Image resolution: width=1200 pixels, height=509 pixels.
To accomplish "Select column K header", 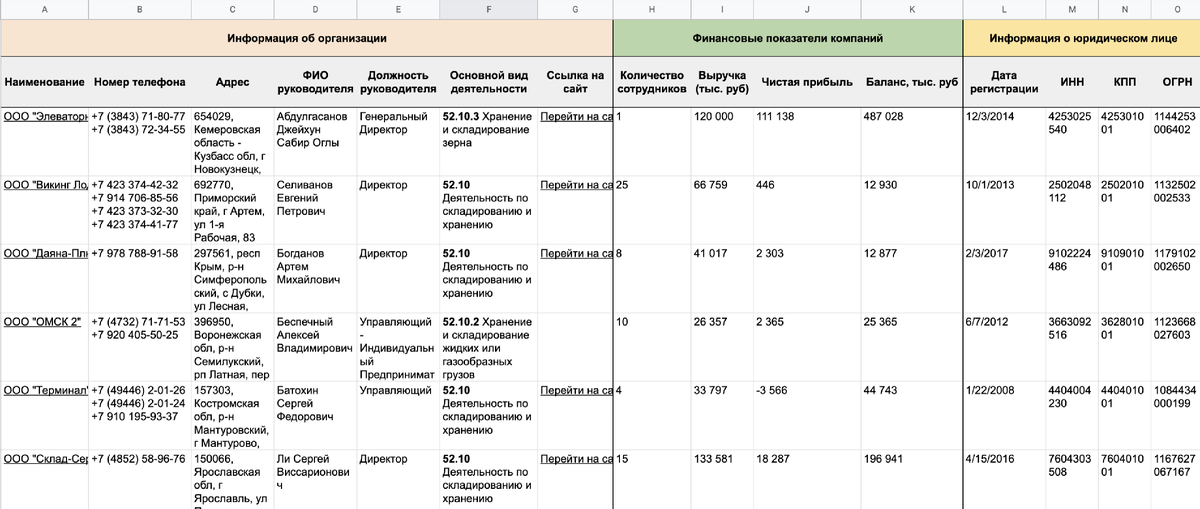I will pos(911,8).
